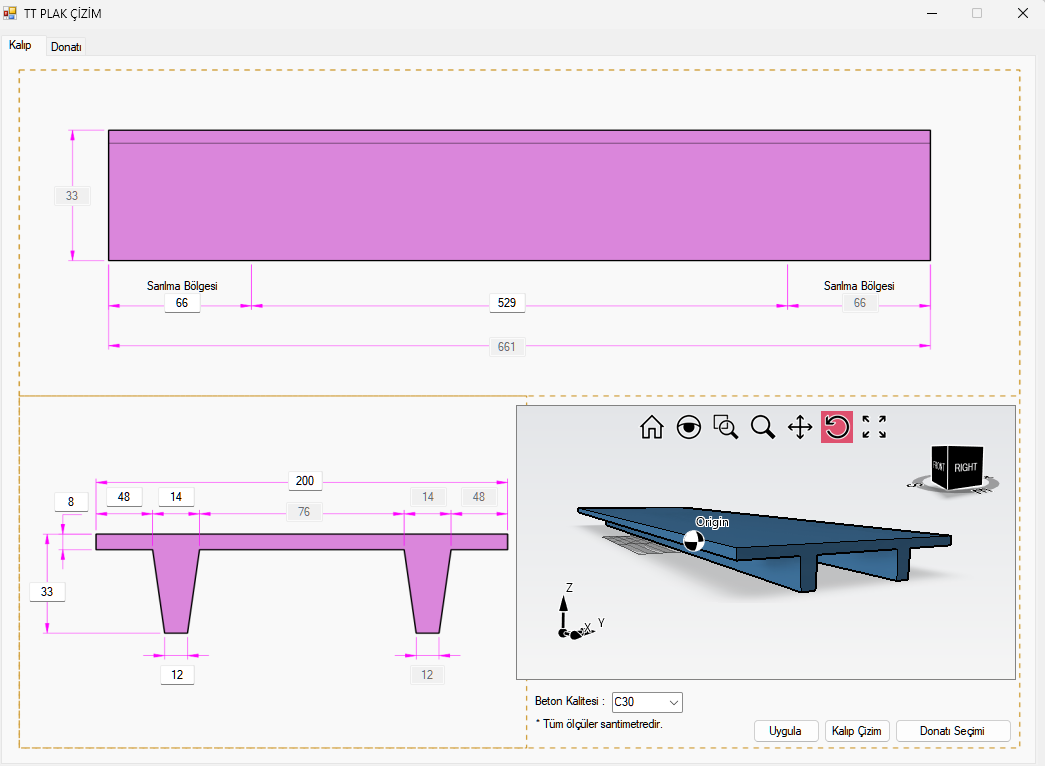
Task: Edit the left Sarılma Bölgesi 66 field
Action: click(182, 303)
